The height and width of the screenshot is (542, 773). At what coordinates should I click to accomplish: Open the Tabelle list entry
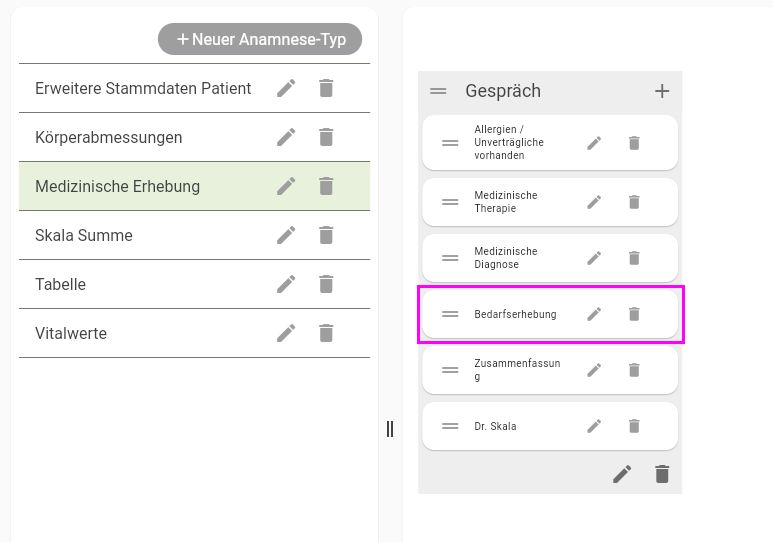pos(60,284)
